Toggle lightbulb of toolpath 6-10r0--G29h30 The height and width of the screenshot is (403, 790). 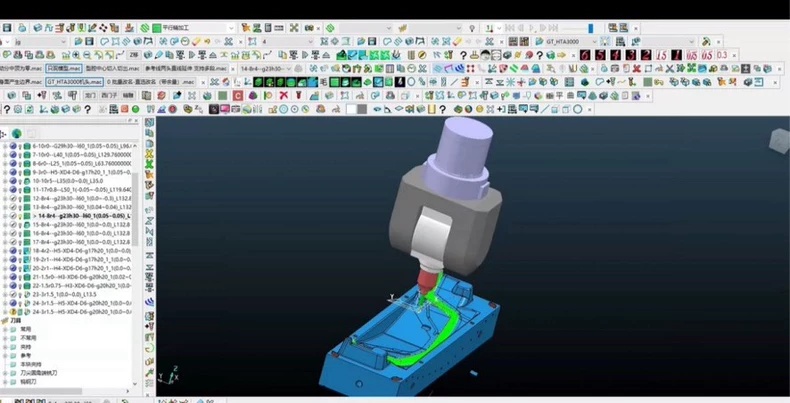(20, 146)
